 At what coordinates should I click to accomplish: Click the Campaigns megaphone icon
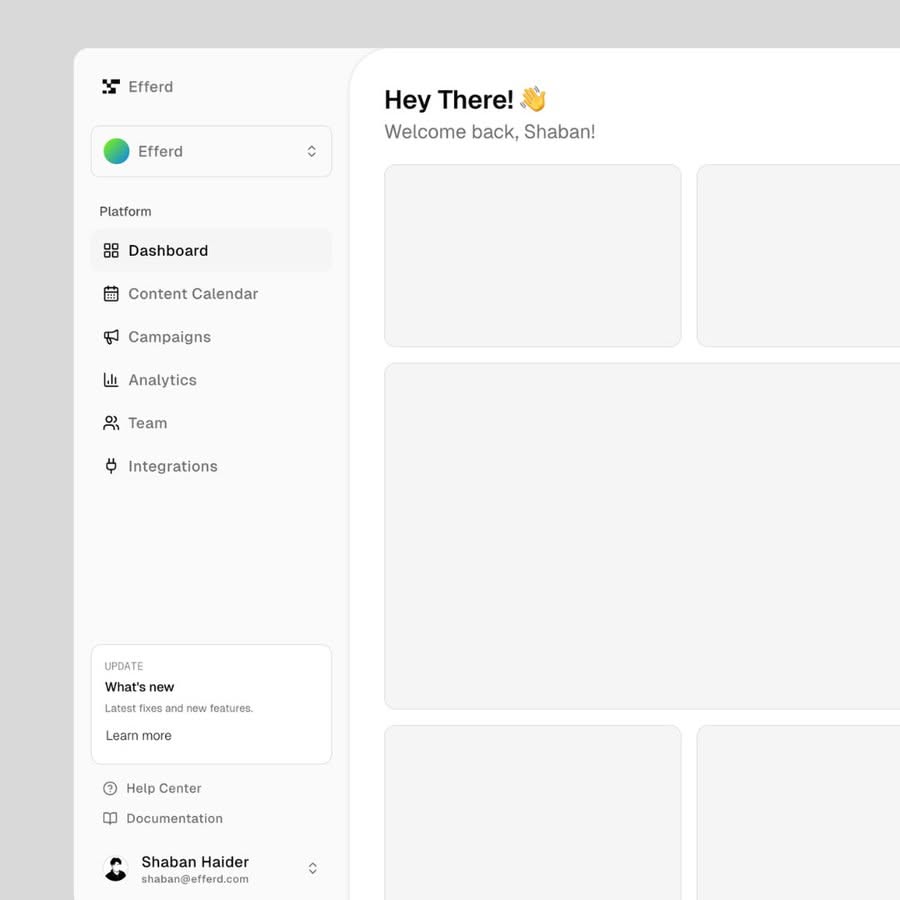click(111, 337)
